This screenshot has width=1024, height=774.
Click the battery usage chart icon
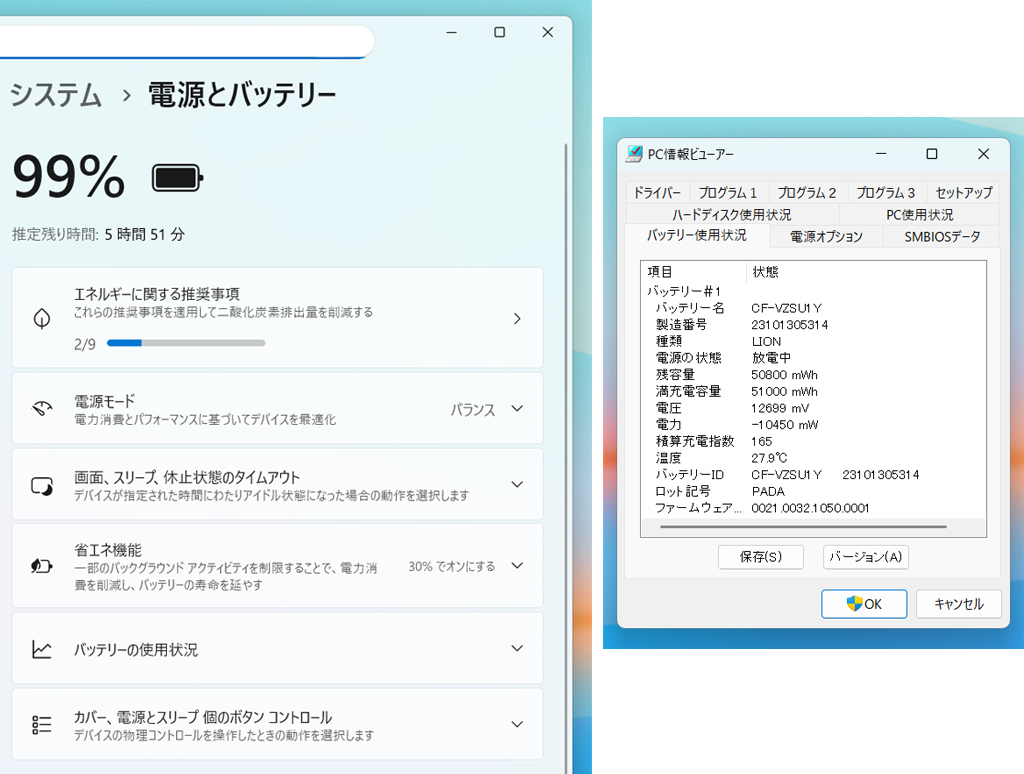(x=42, y=650)
